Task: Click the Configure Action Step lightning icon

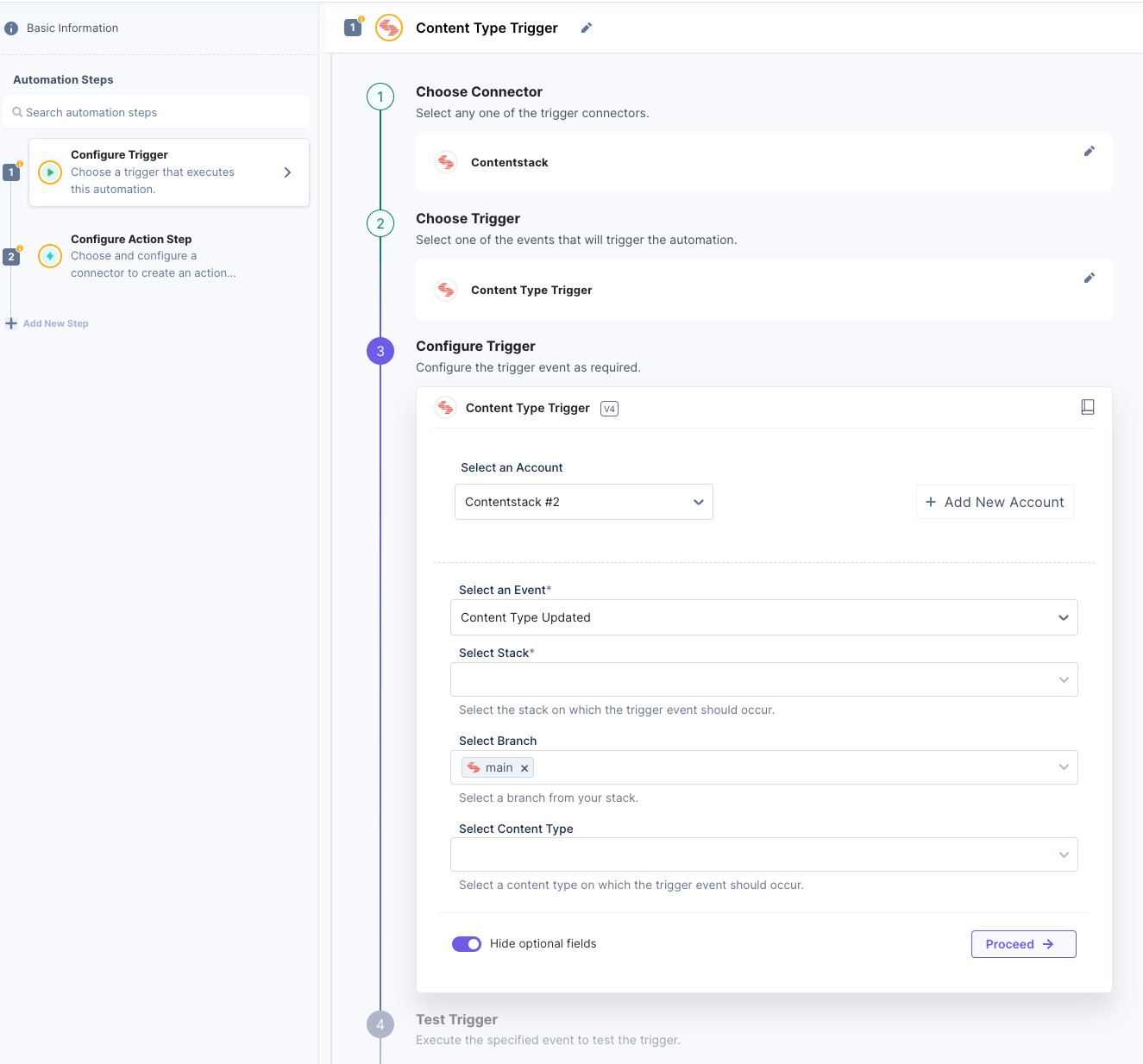Action: click(x=50, y=256)
